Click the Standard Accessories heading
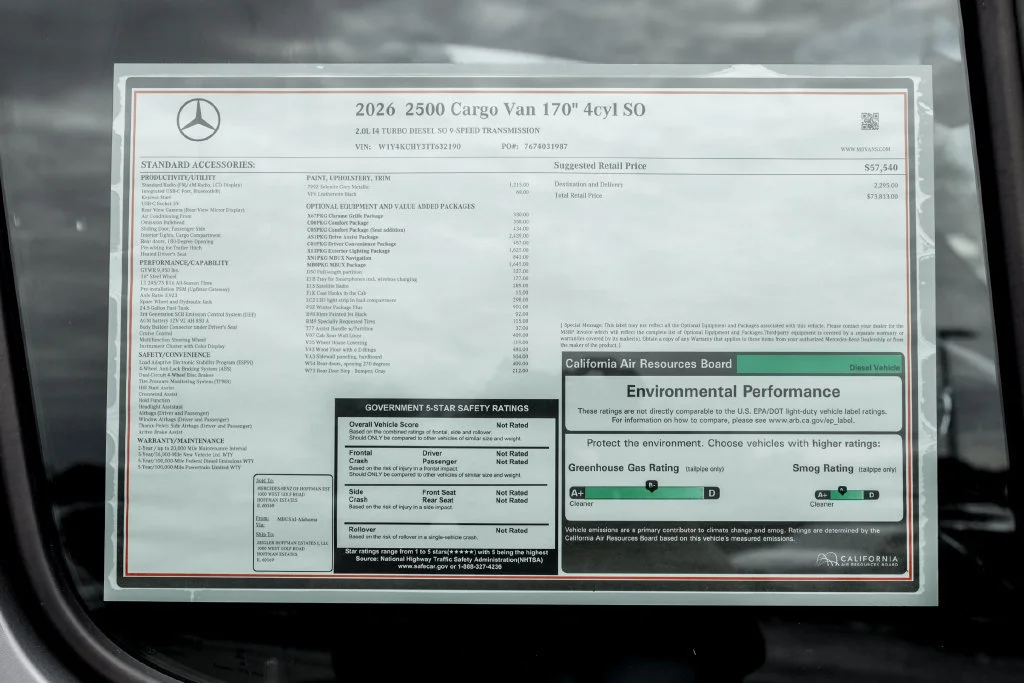Screen dimensions: 1024x683 [198, 165]
